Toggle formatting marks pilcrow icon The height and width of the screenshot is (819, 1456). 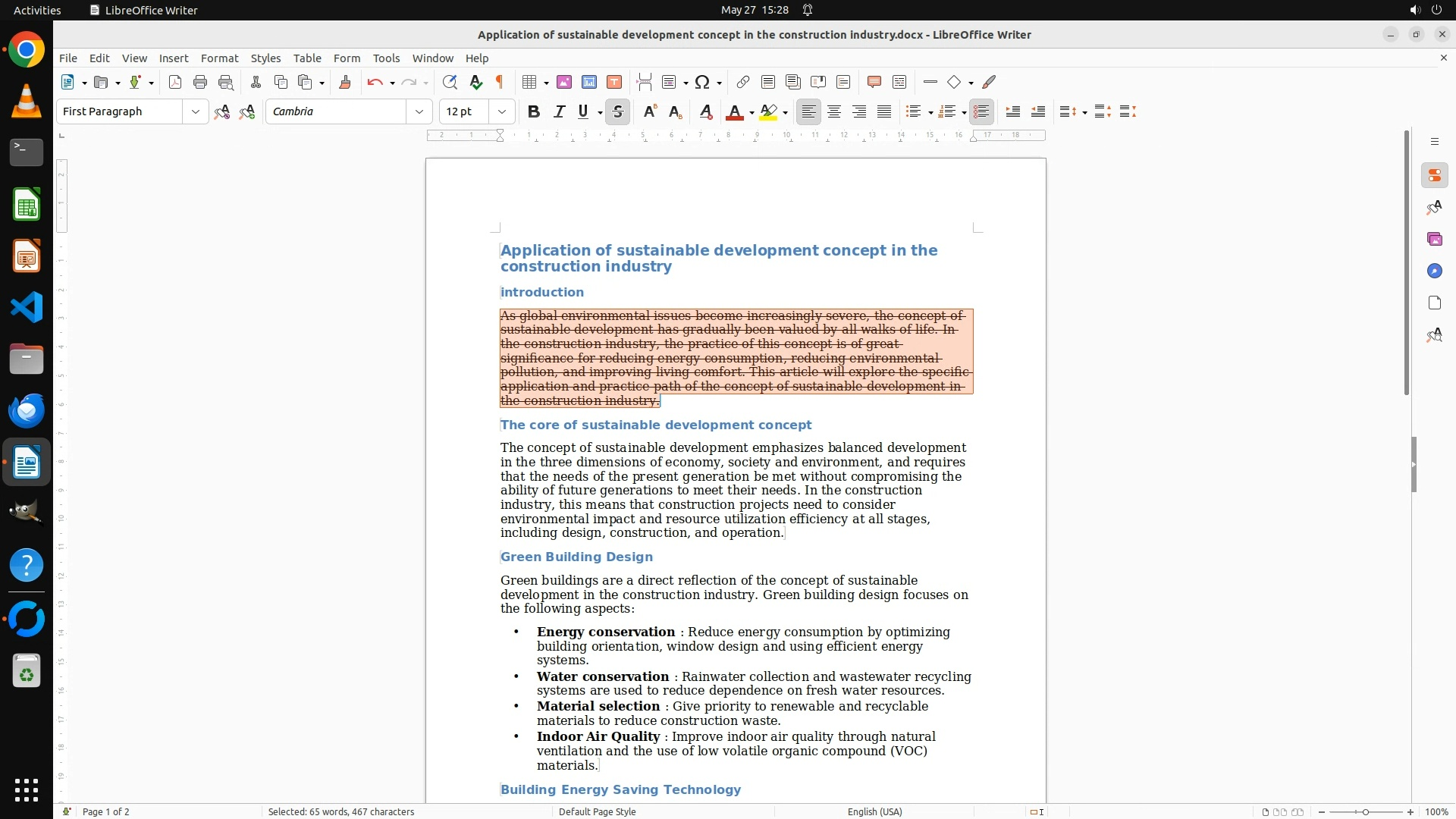500,82
